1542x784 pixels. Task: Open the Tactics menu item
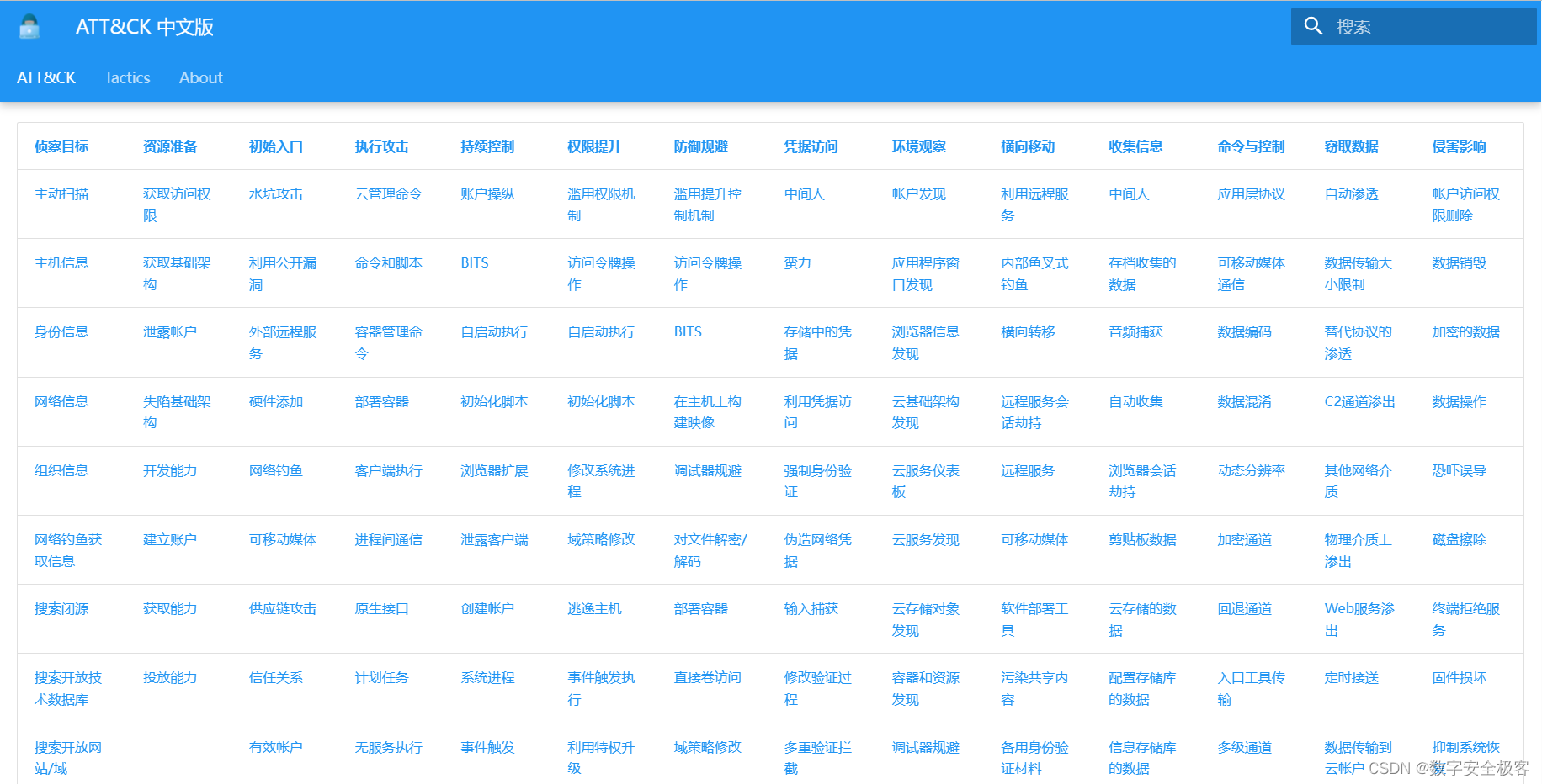tap(126, 77)
